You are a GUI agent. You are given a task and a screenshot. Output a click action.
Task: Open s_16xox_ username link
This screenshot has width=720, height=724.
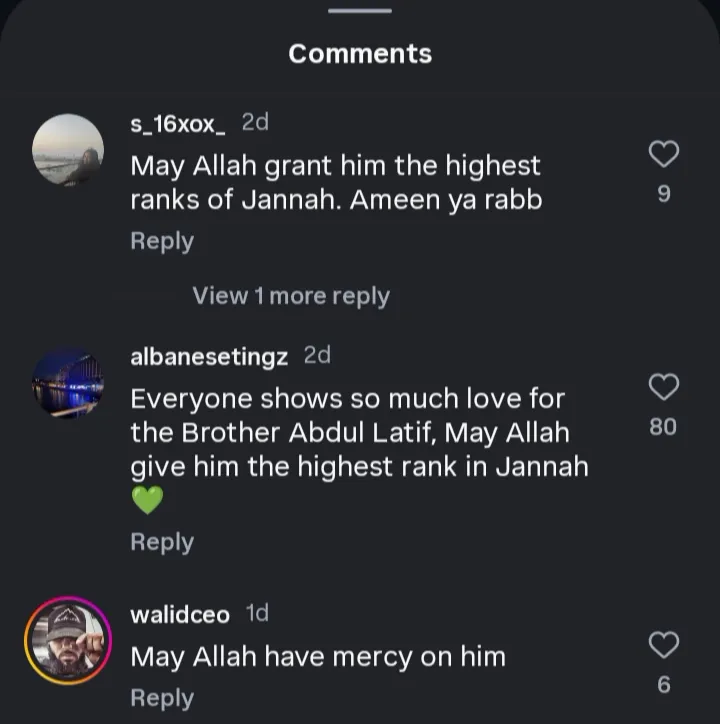tap(179, 123)
